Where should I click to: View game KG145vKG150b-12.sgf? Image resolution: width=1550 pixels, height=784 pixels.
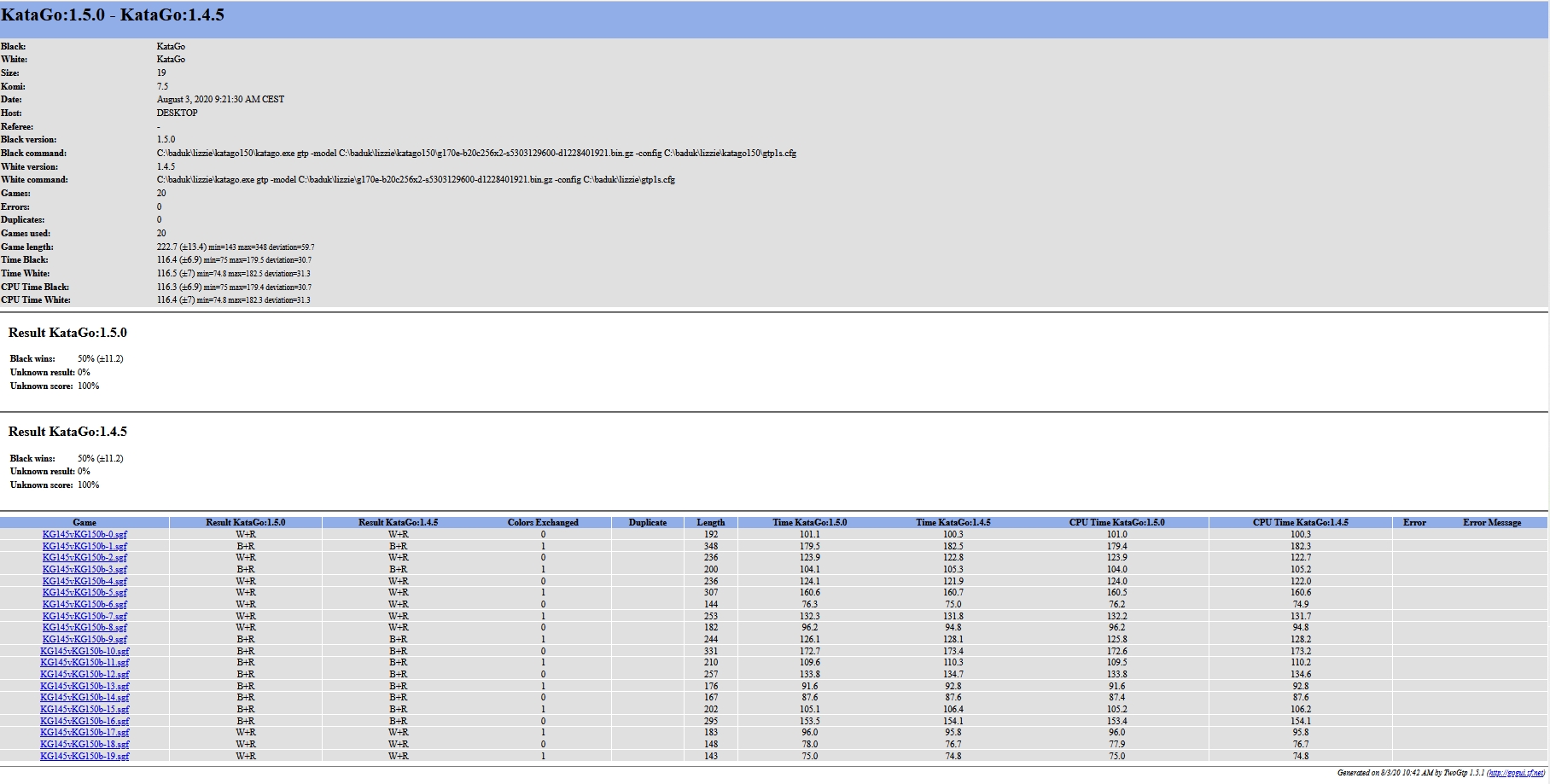click(84, 675)
